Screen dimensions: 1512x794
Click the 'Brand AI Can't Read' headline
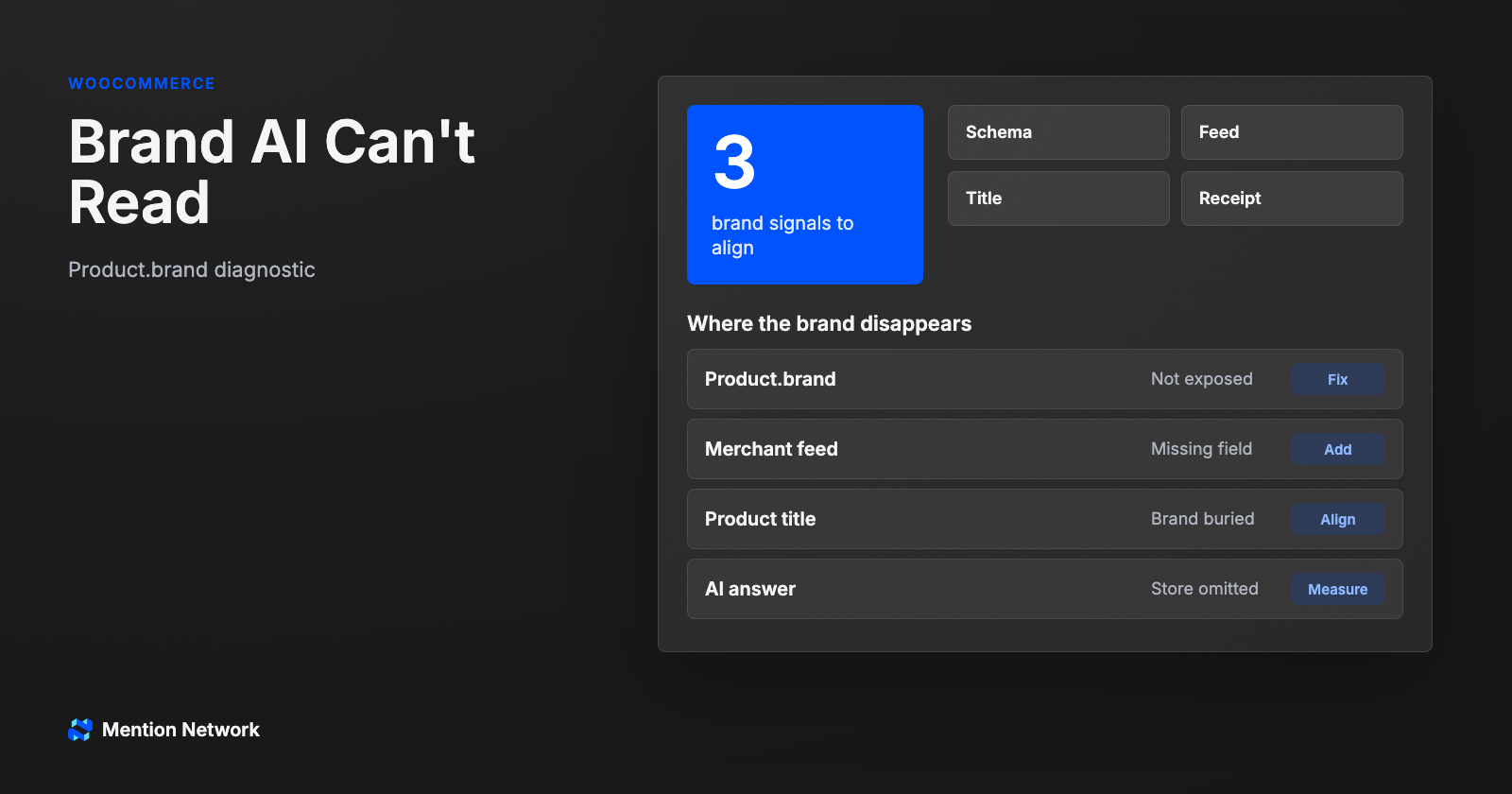point(272,172)
